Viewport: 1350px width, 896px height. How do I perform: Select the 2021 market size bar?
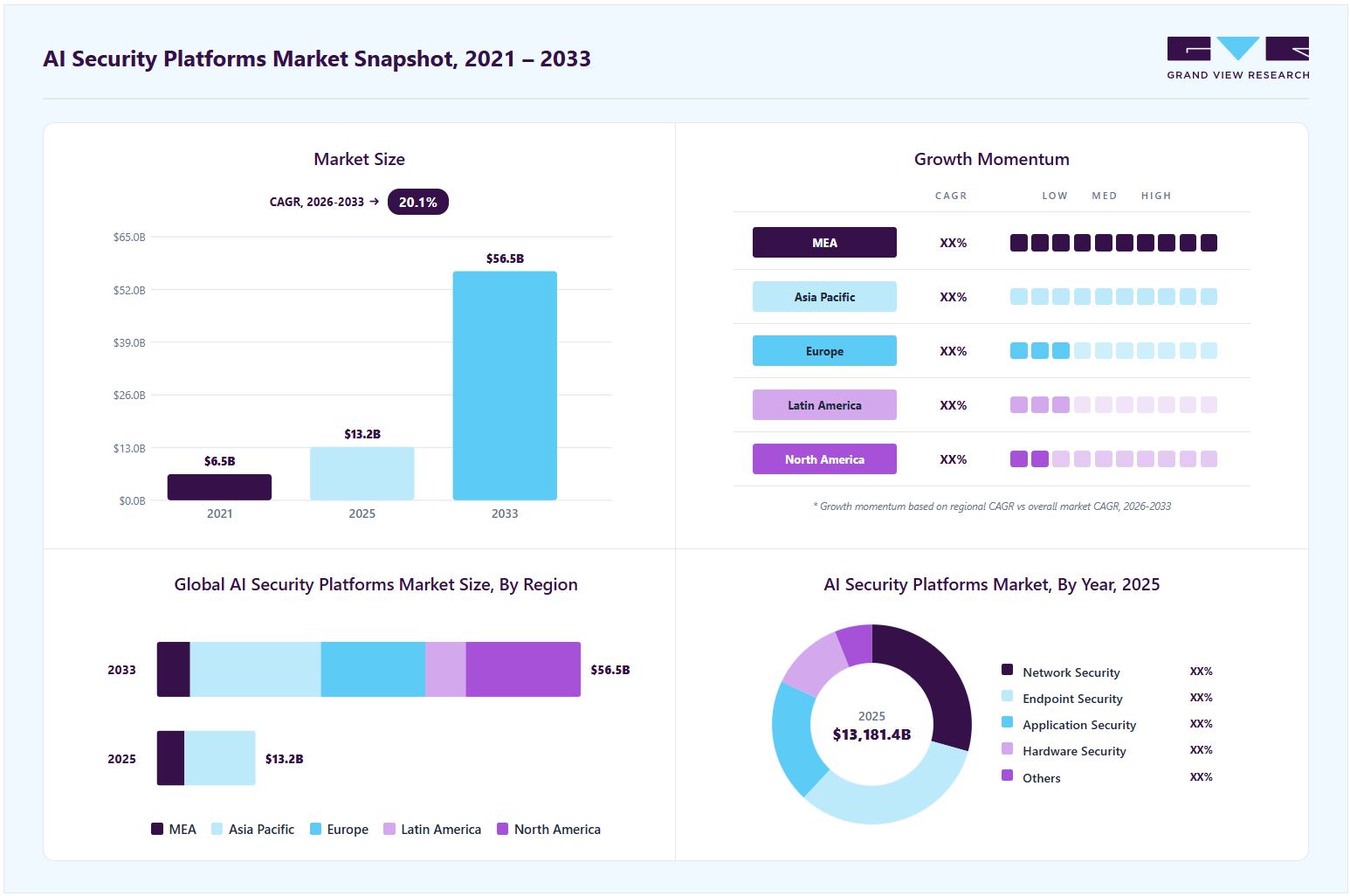click(x=219, y=487)
